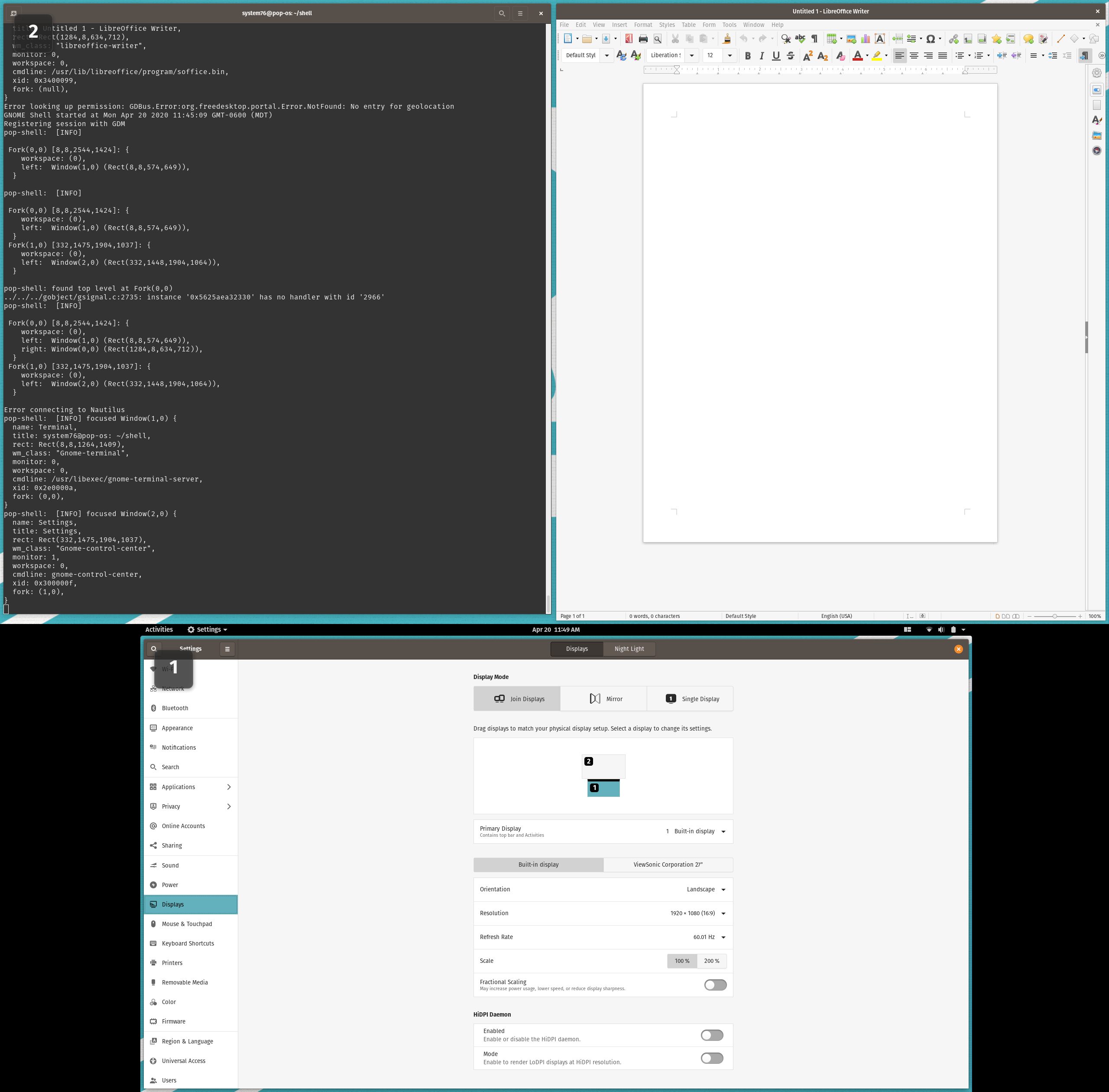Open Navigator compass icon in Writer sidebar
This screenshot has width=1109, height=1092.
point(1096,150)
